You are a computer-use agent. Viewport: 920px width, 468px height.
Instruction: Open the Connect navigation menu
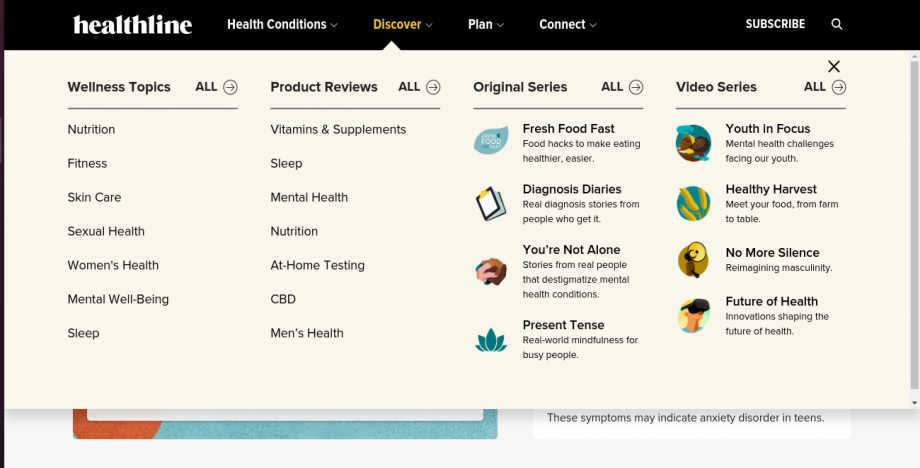pyautogui.click(x=567, y=24)
